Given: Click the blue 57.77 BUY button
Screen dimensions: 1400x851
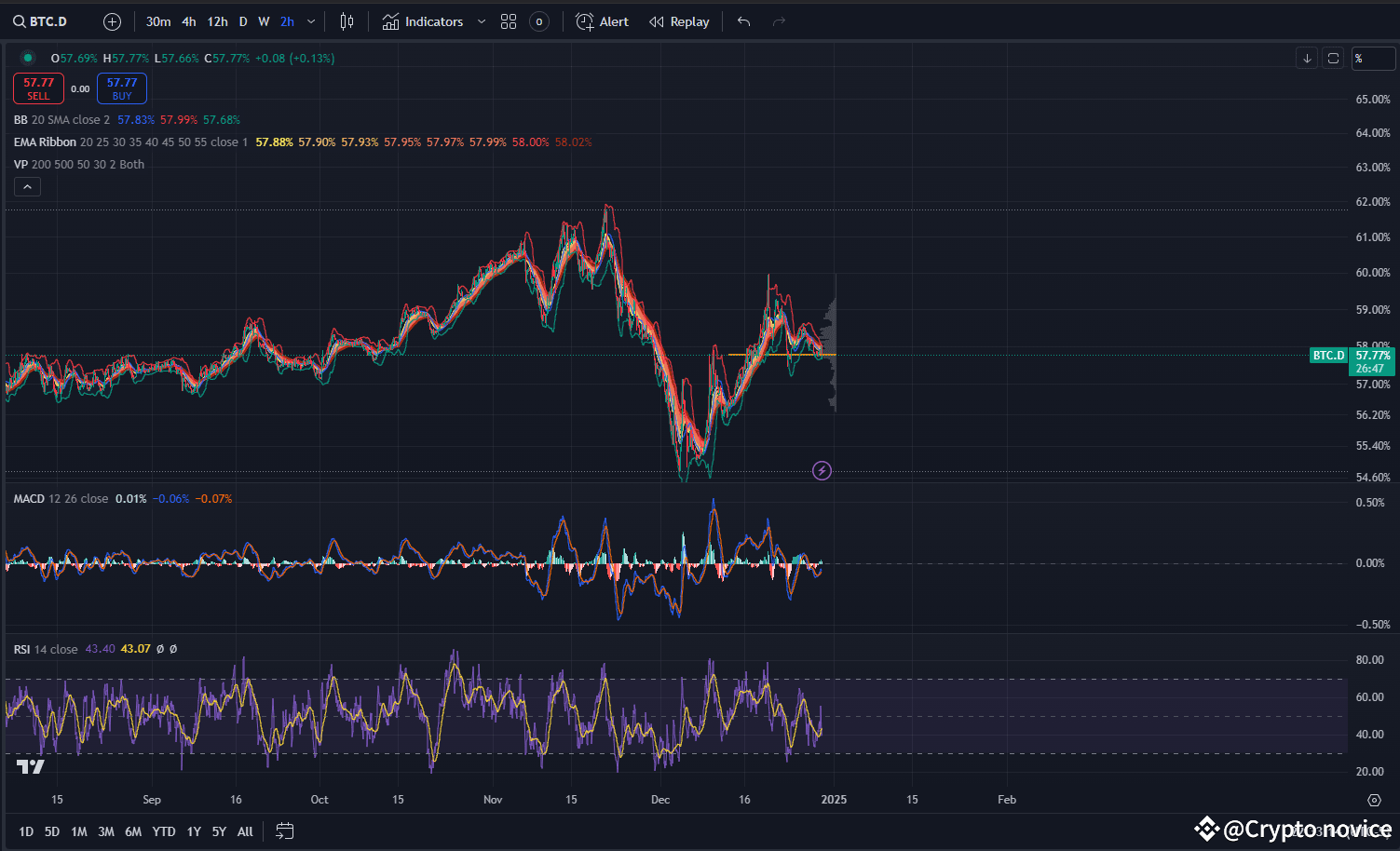Looking at the screenshot, I should tap(122, 88).
